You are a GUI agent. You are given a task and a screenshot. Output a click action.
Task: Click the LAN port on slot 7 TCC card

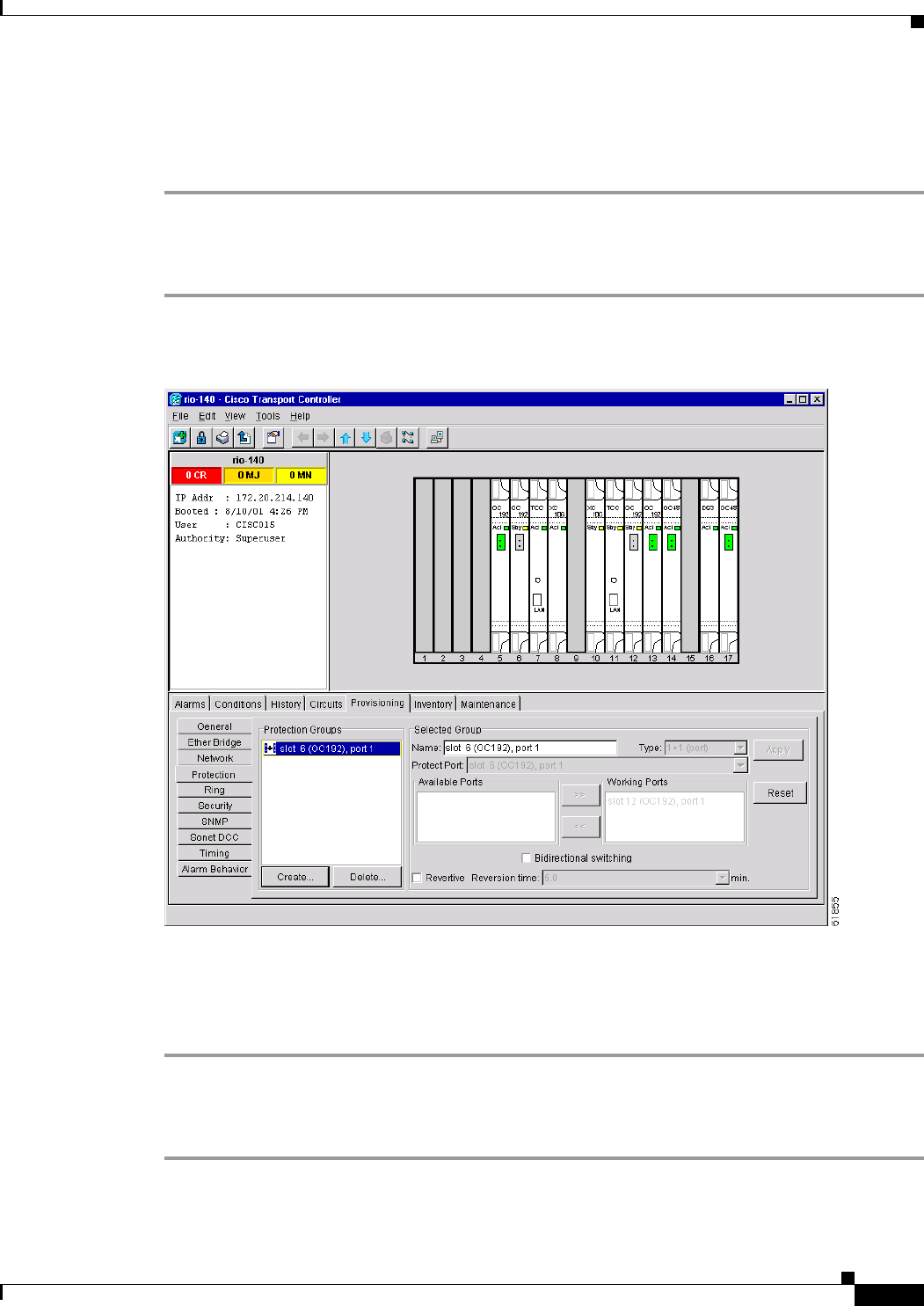[538, 600]
